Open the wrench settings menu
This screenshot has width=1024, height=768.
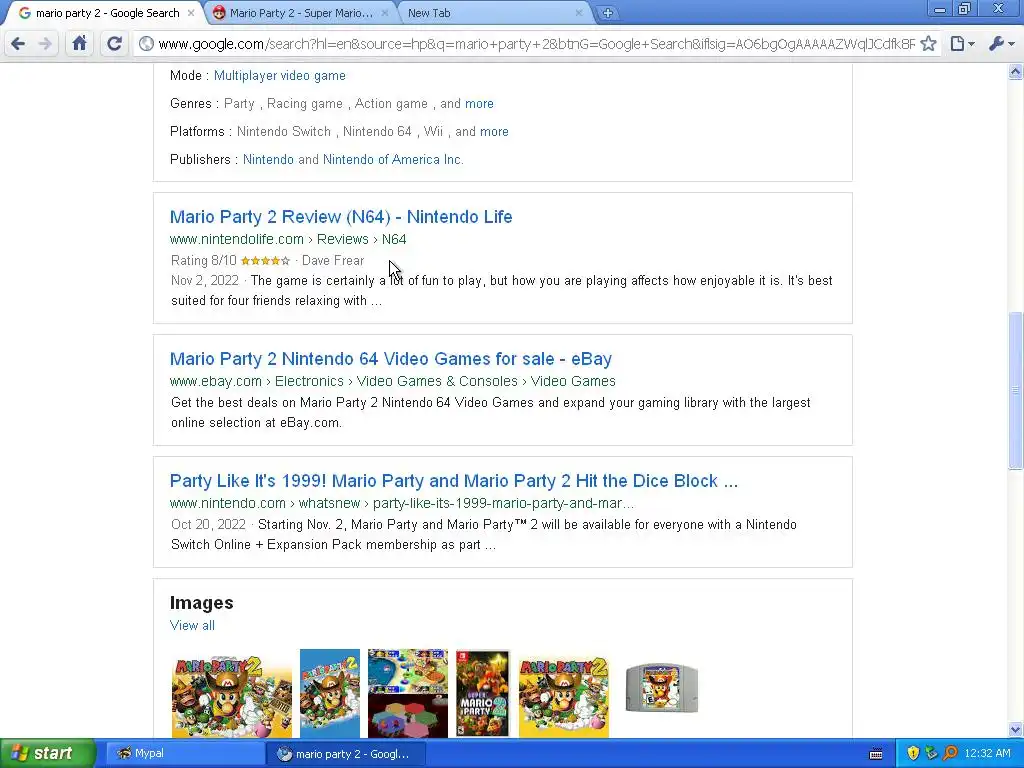(x=1001, y=44)
